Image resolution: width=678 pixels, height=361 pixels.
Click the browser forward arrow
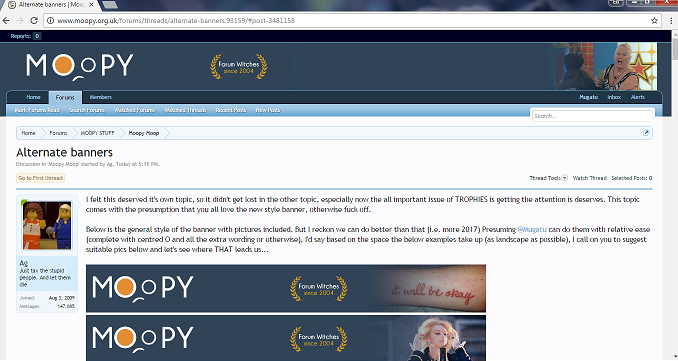(20, 20)
